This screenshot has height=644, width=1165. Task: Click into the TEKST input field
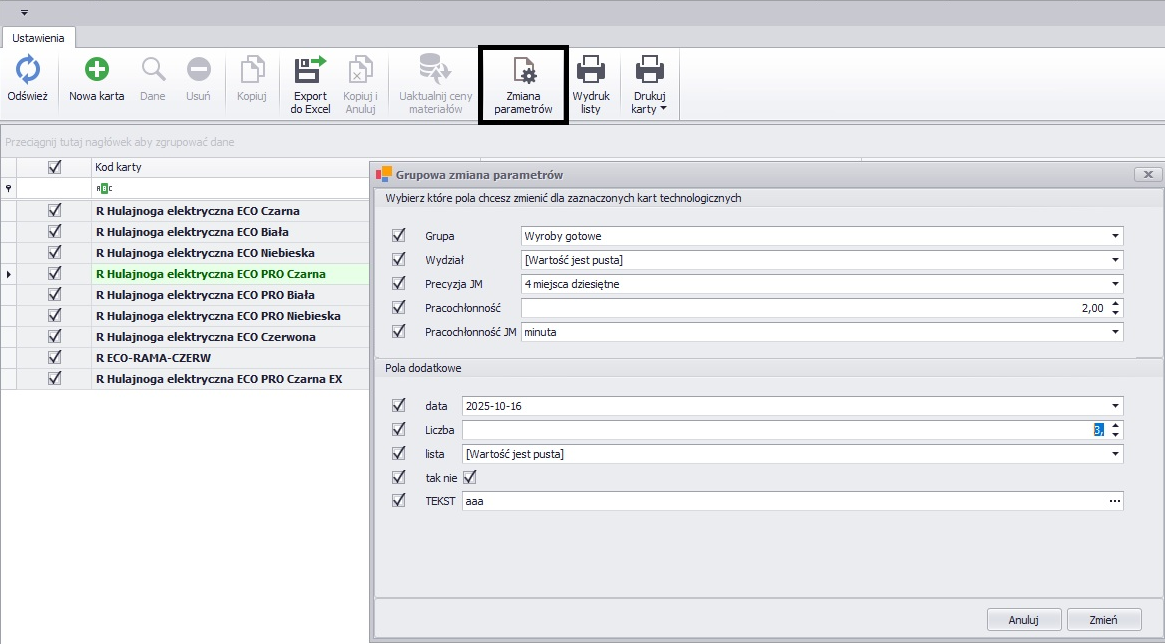pos(780,501)
